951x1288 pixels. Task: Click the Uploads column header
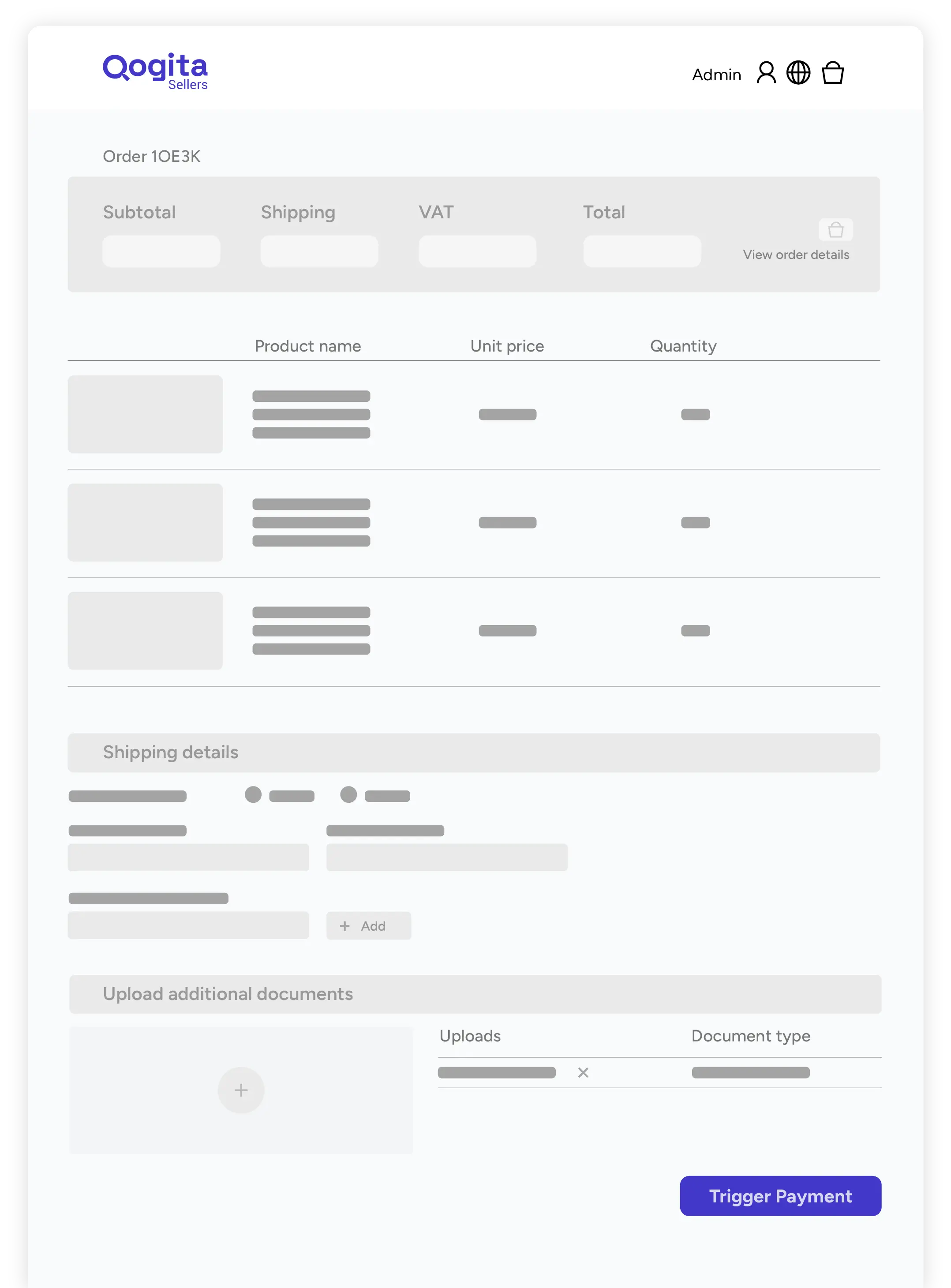pos(470,1036)
